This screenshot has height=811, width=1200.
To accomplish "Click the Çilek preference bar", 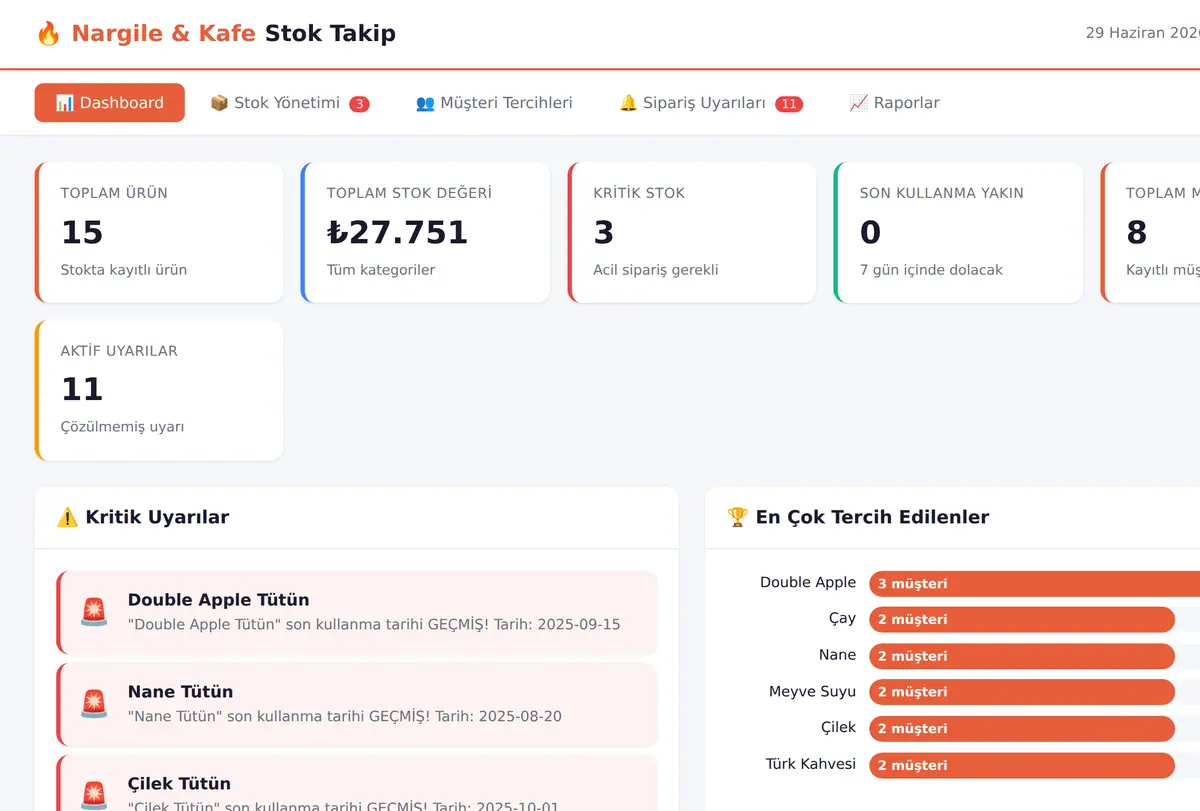I will 1021,728.
